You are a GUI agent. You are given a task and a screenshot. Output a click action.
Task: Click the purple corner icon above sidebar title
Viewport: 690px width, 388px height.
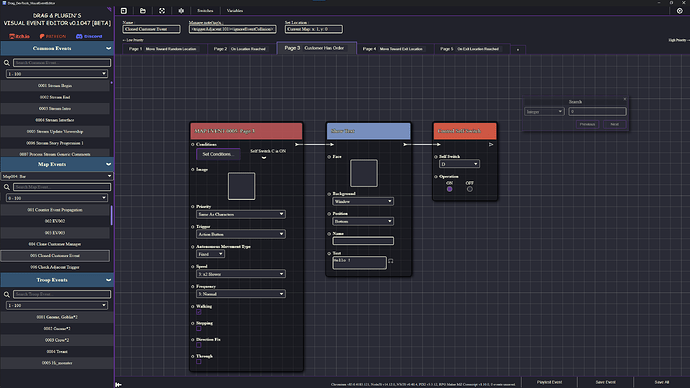(x=109, y=9)
